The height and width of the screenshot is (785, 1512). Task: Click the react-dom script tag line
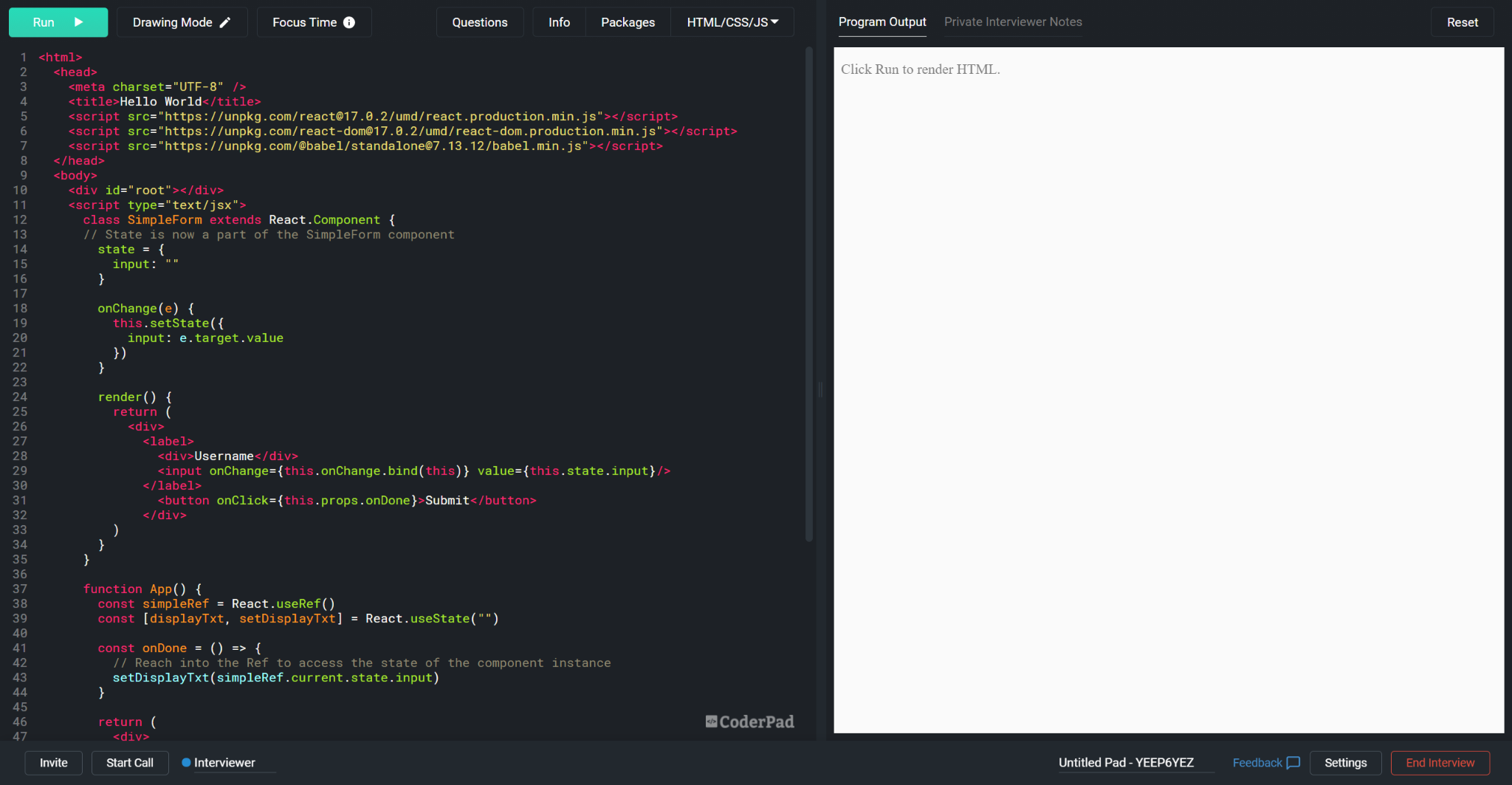point(403,131)
